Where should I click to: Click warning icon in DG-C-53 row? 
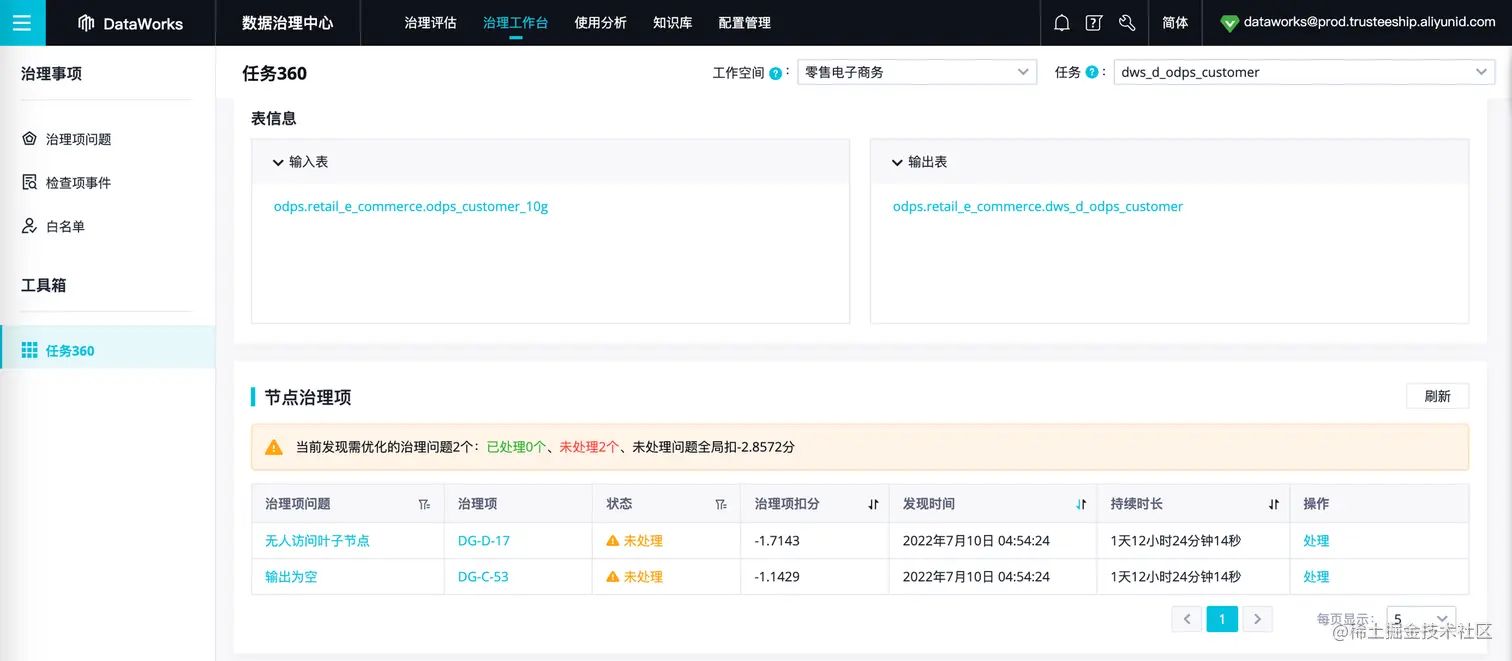tap(613, 576)
